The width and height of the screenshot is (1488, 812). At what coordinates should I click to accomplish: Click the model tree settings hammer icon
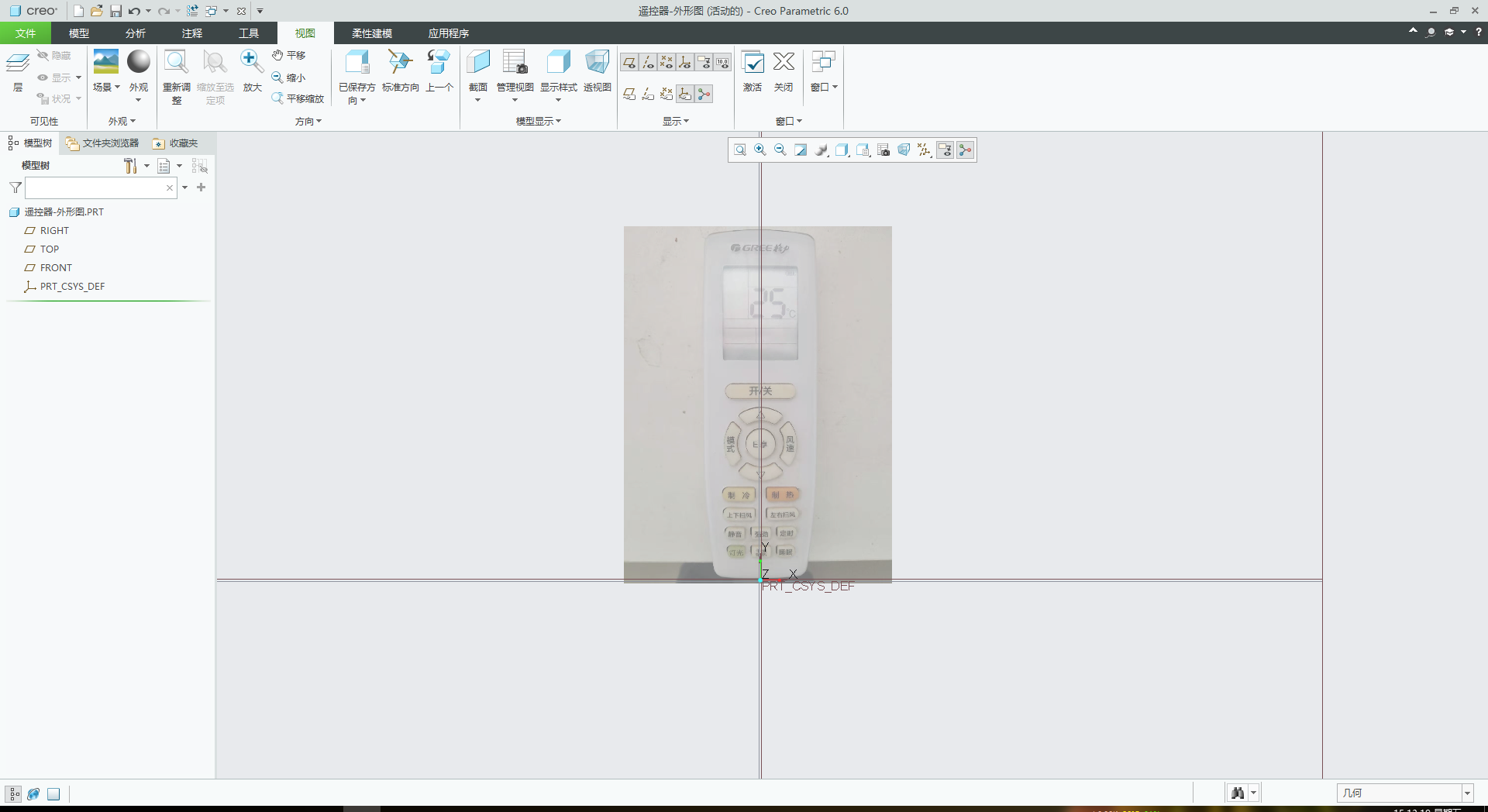[x=130, y=166]
